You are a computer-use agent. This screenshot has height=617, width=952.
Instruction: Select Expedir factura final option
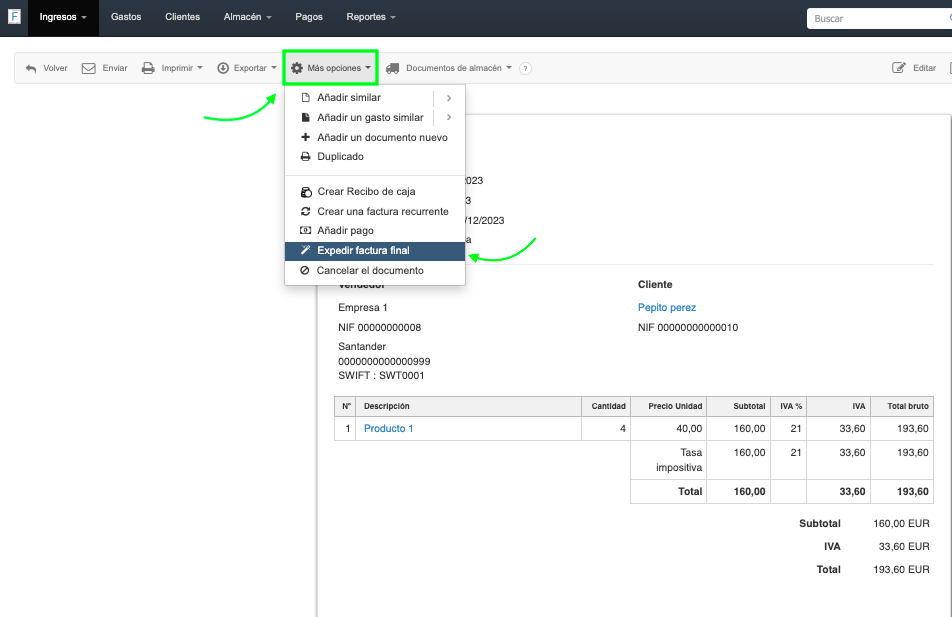[363, 251]
